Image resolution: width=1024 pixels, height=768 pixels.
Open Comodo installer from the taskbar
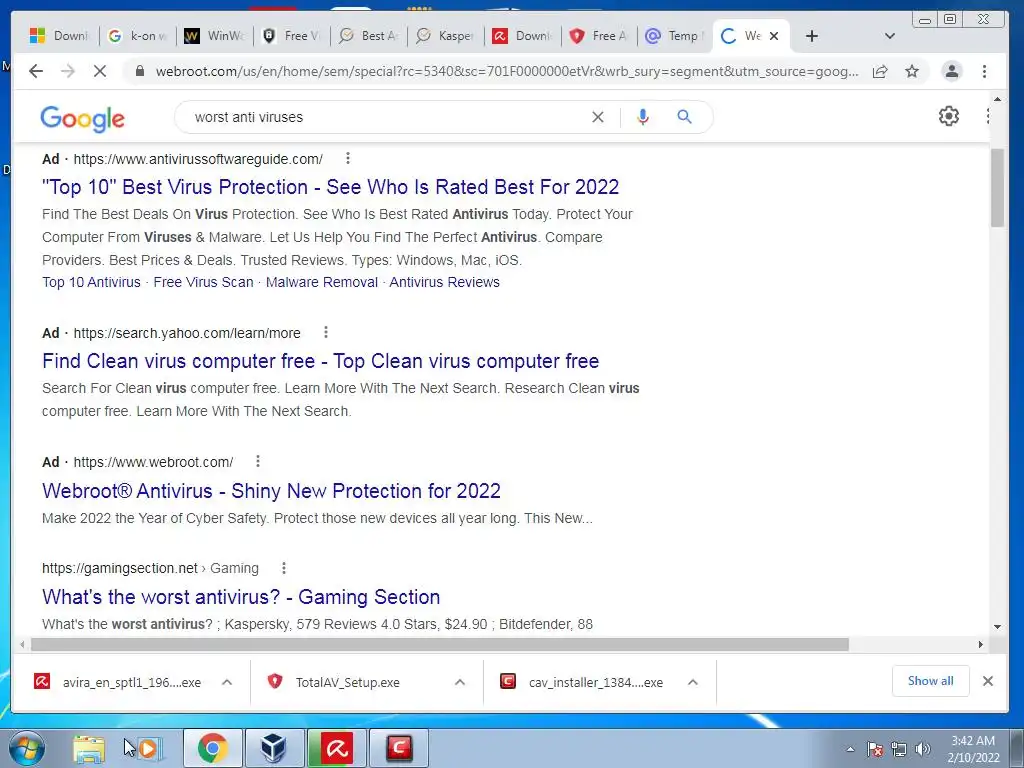(x=399, y=748)
